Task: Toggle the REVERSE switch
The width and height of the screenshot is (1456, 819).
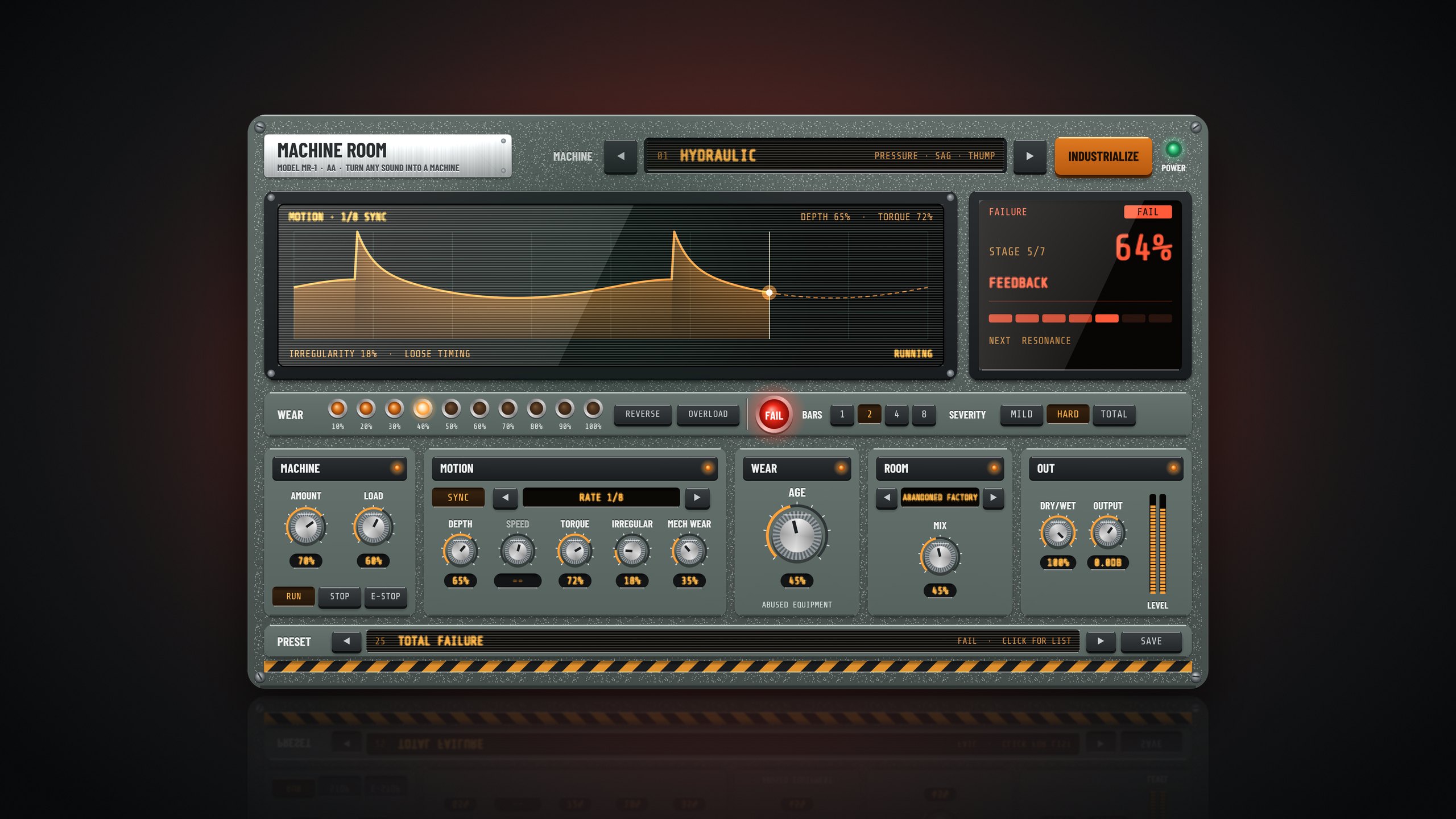Action: (x=643, y=414)
